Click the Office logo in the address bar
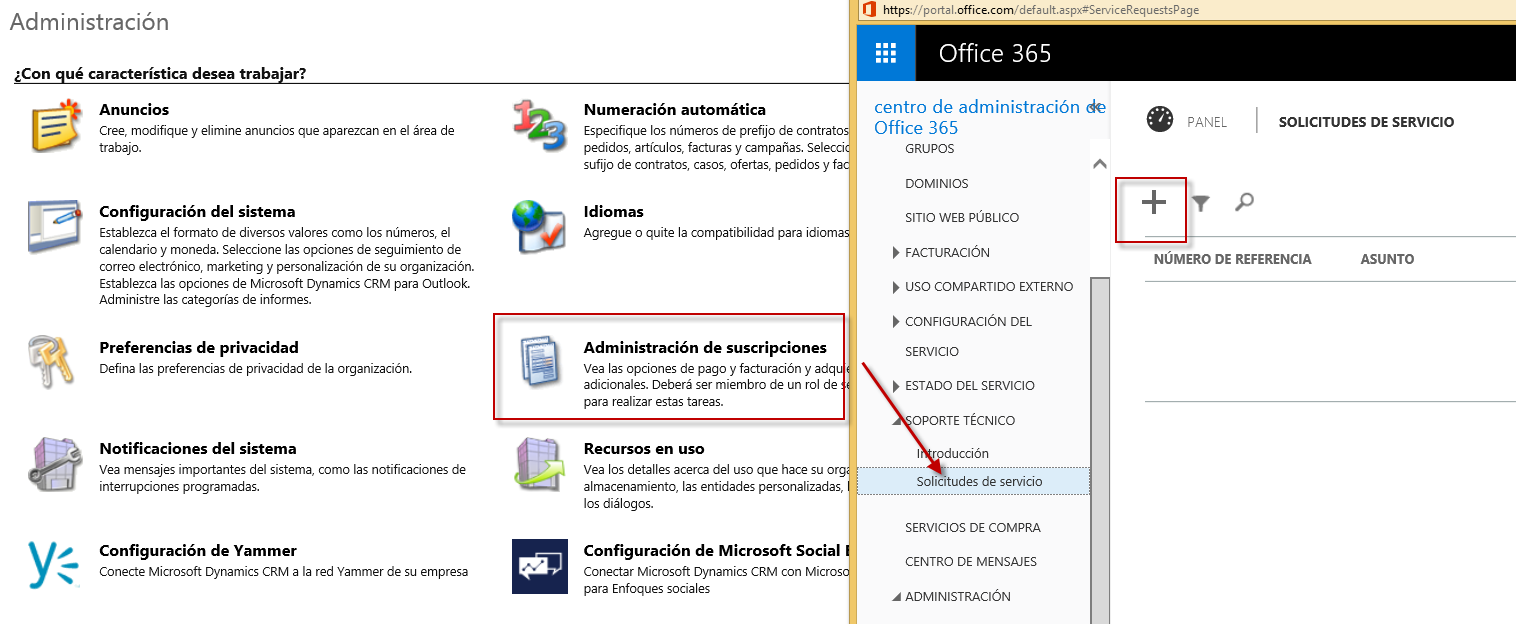 pyautogui.click(x=869, y=9)
